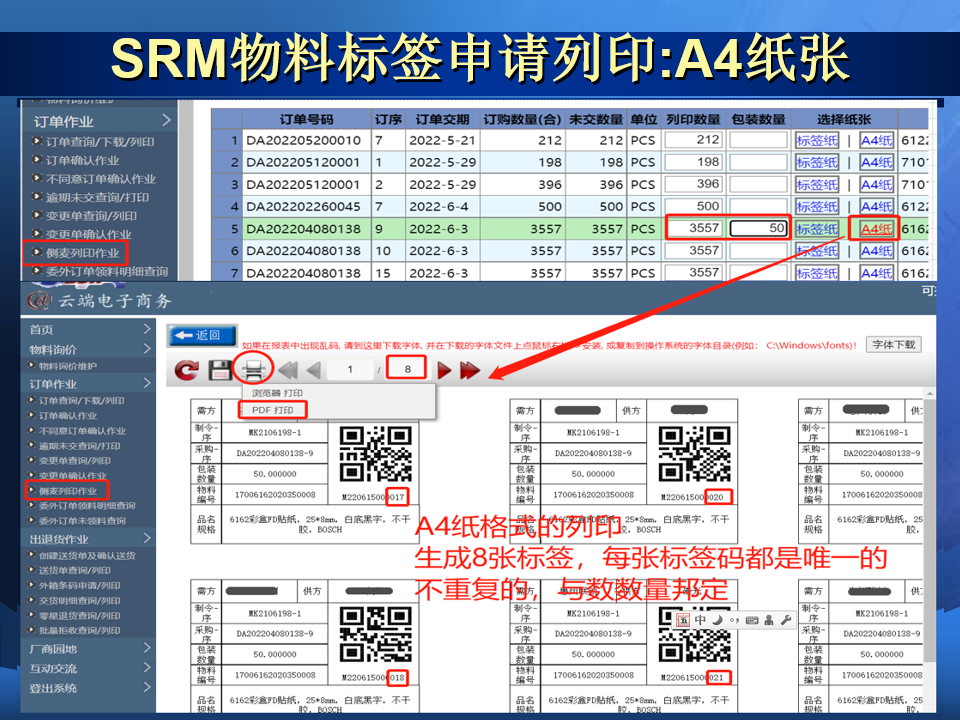Click the total pages box showing 8

point(407,369)
